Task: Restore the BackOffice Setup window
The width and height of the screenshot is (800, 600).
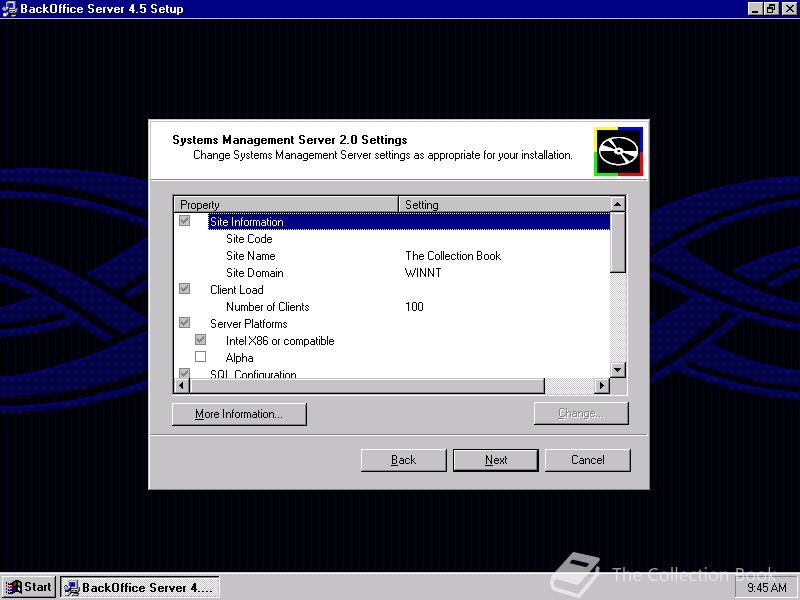Action: click(771, 9)
